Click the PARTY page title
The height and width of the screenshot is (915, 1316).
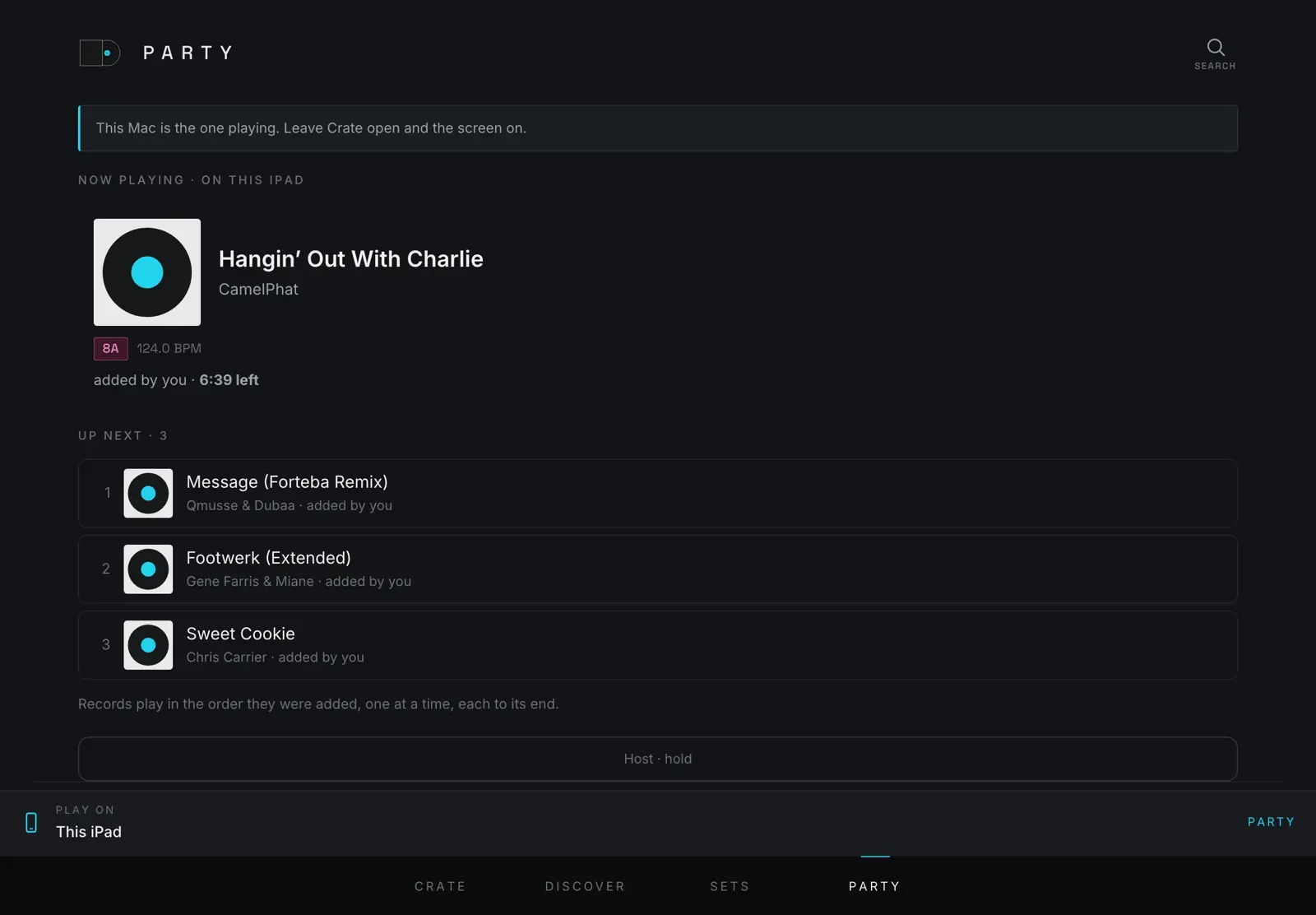click(x=188, y=53)
